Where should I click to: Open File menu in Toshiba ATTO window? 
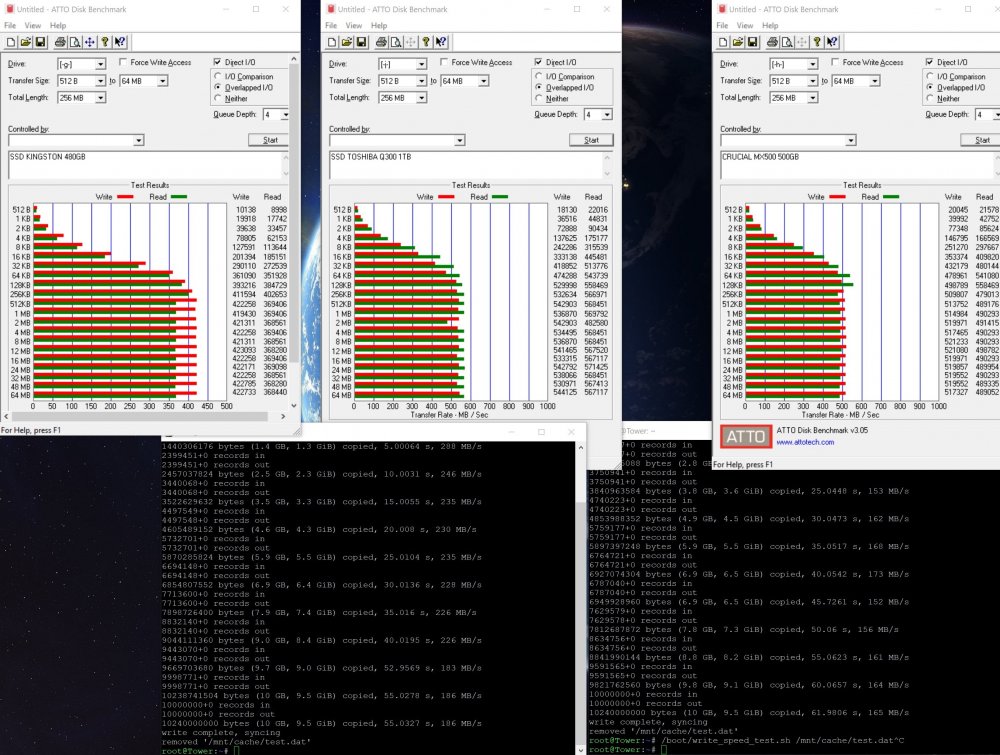point(330,26)
